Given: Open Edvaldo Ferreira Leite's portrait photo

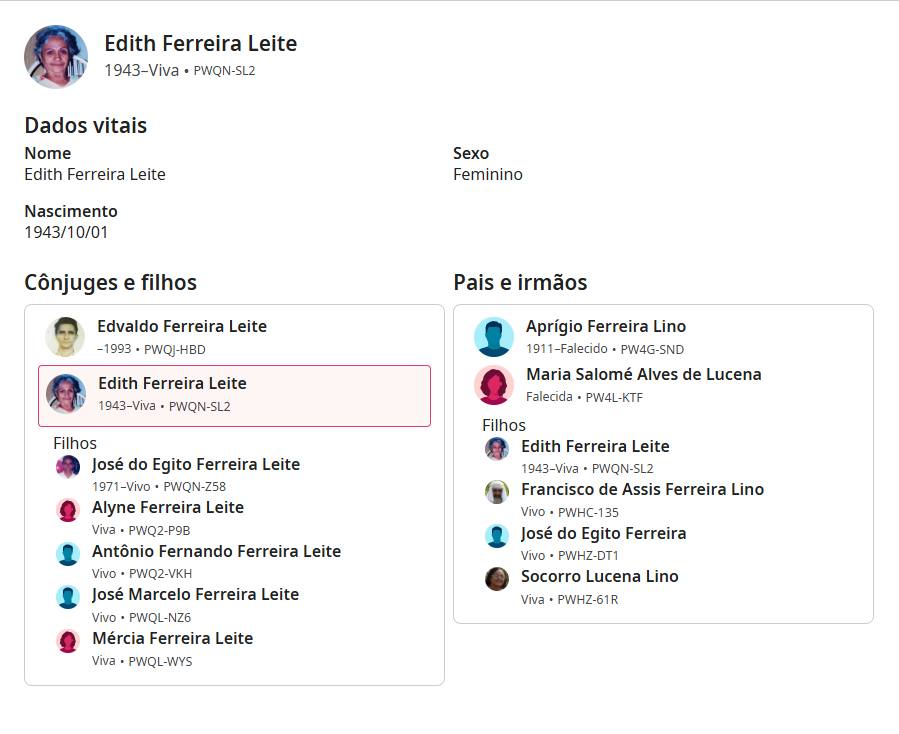Looking at the screenshot, I should (65, 337).
